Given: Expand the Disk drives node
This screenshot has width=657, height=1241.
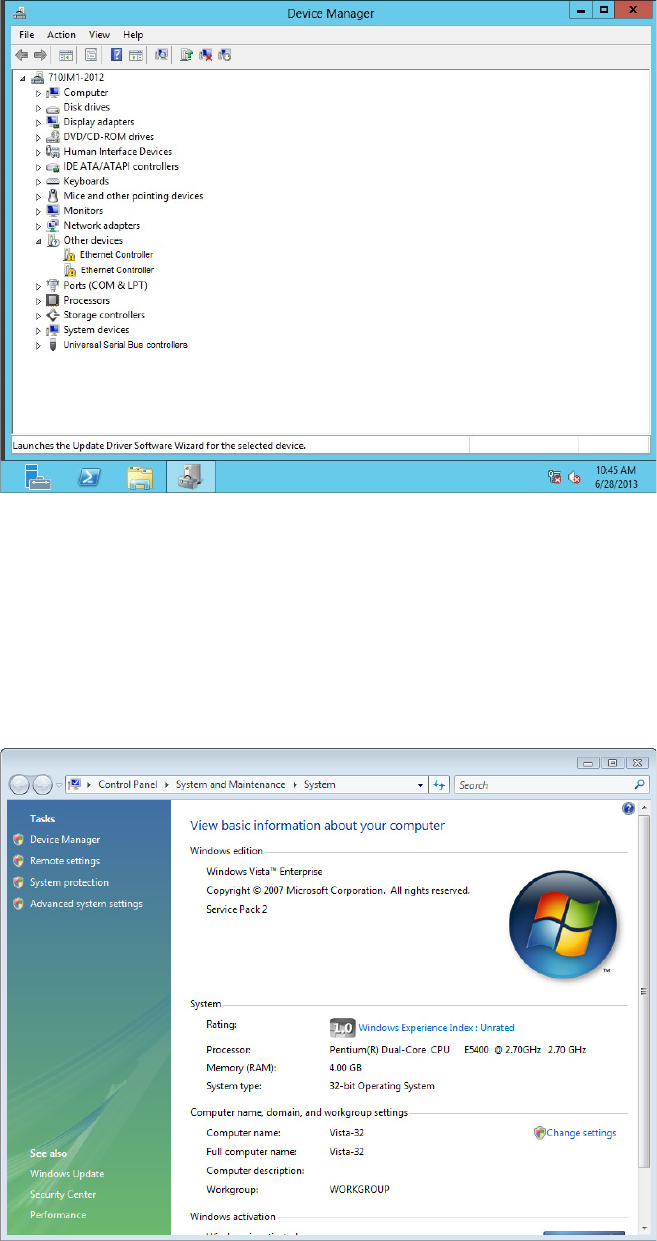Looking at the screenshot, I should click(x=39, y=107).
